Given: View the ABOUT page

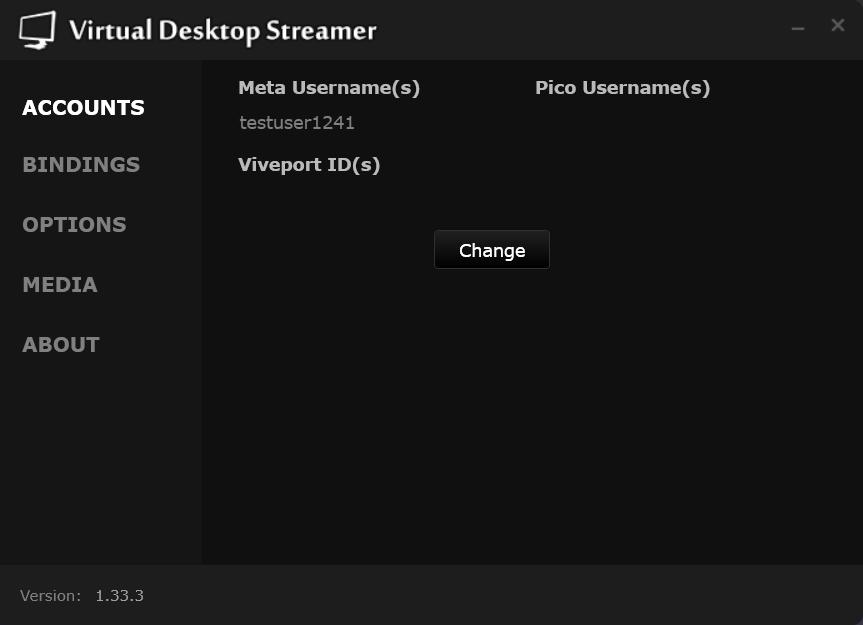Looking at the screenshot, I should (61, 345).
